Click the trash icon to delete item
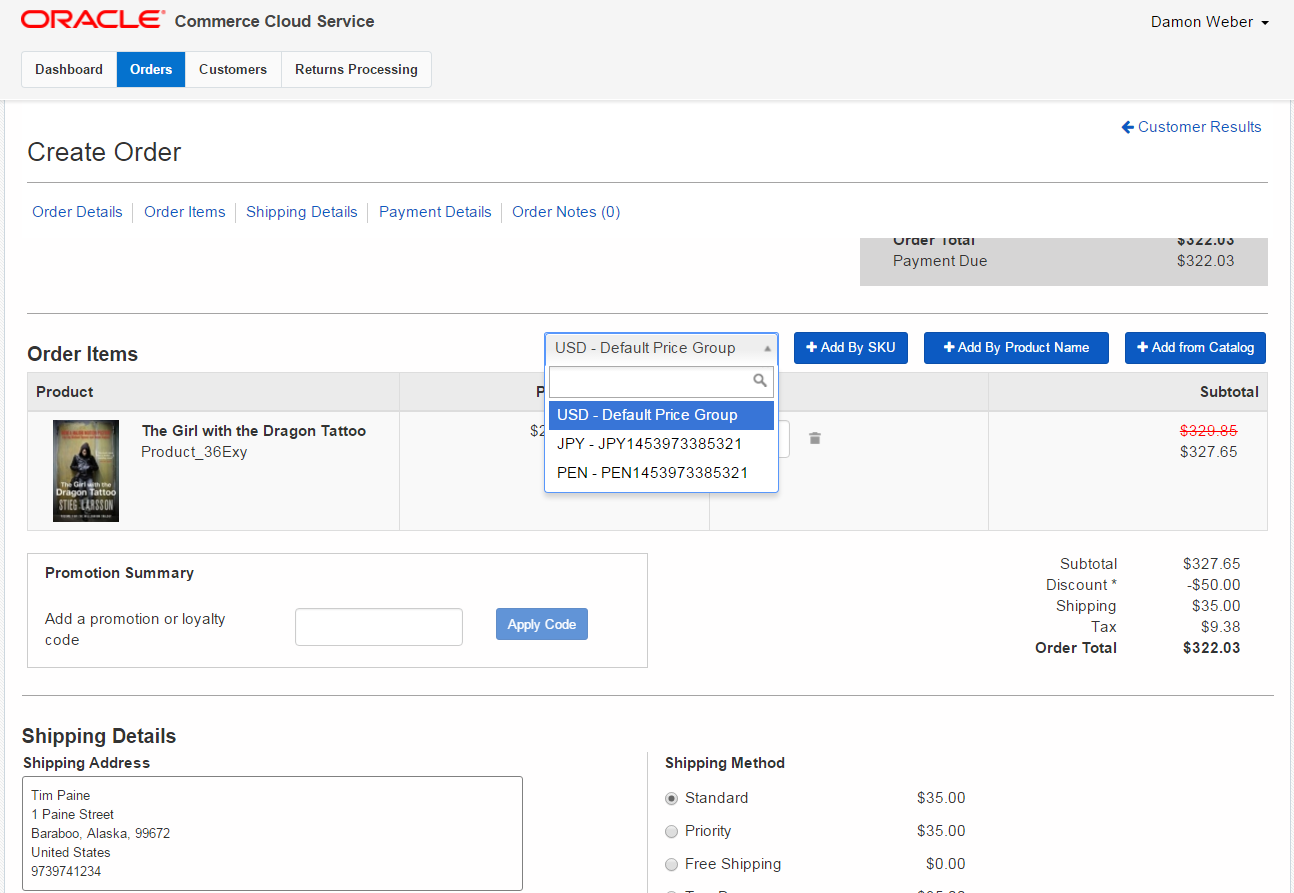 coord(815,438)
